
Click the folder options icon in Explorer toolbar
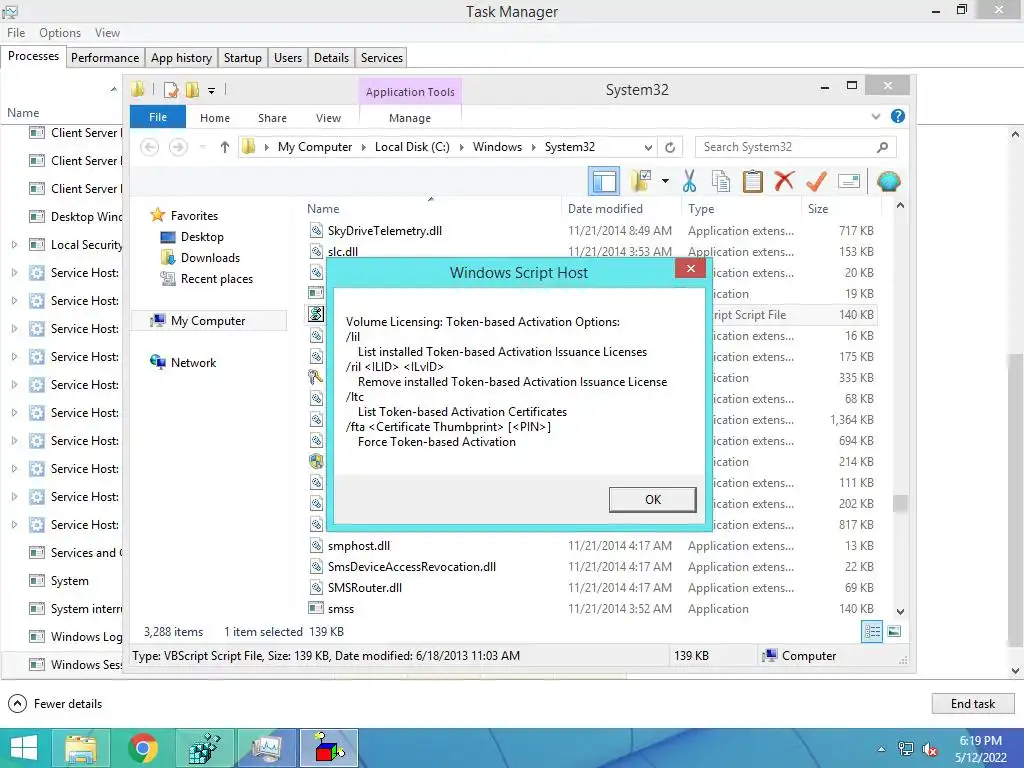(x=641, y=181)
